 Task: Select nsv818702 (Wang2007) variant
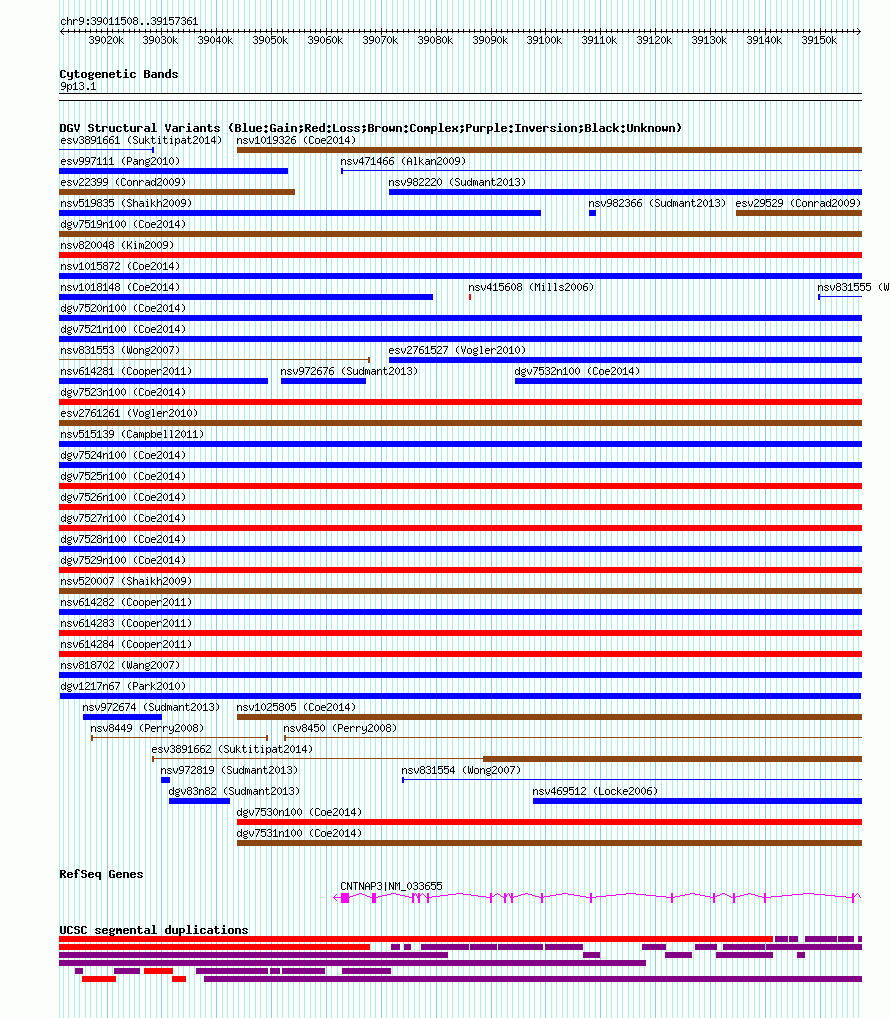pos(120,665)
